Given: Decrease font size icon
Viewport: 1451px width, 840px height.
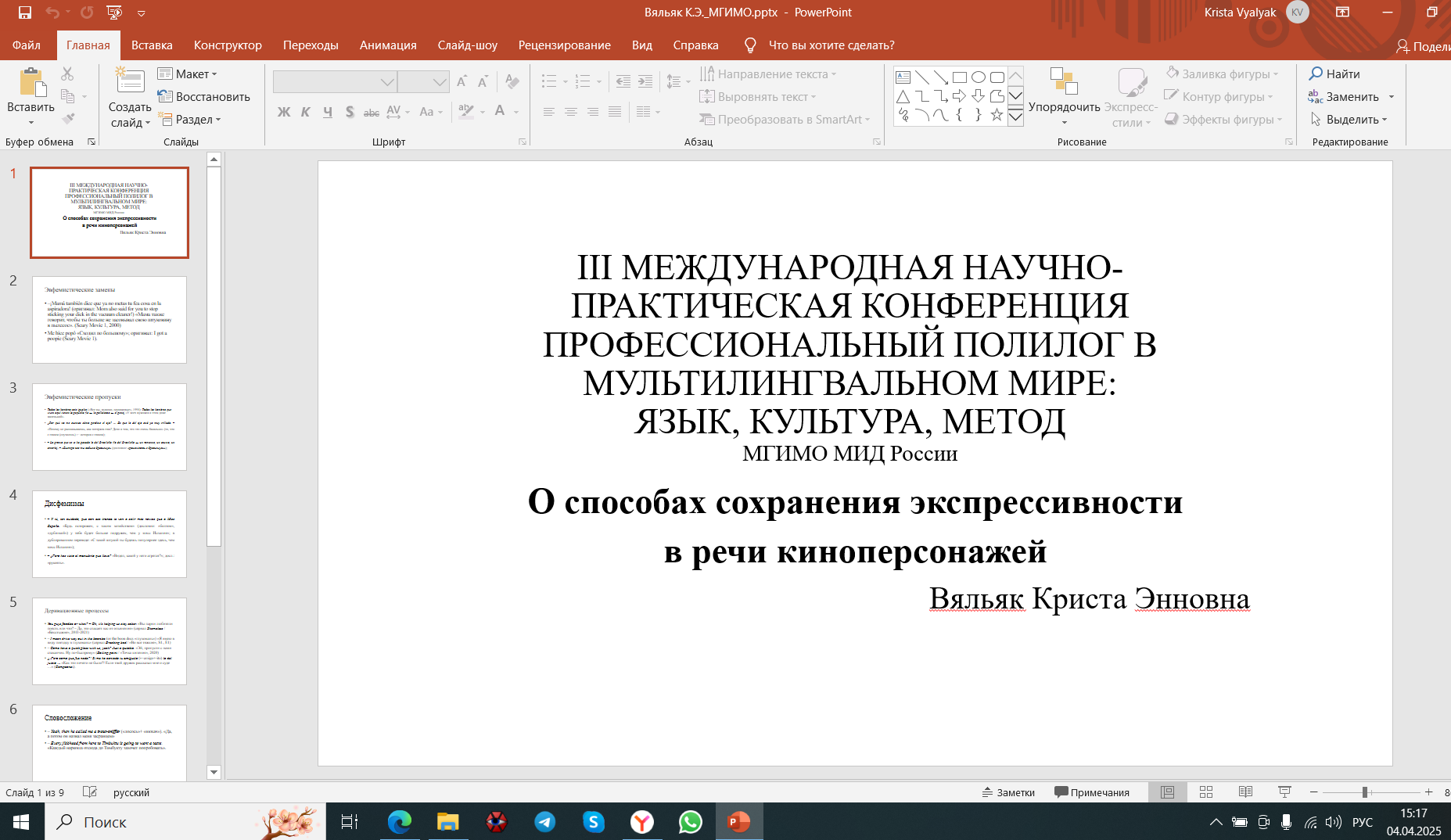Looking at the screenshot, I should tap(483, 81).
